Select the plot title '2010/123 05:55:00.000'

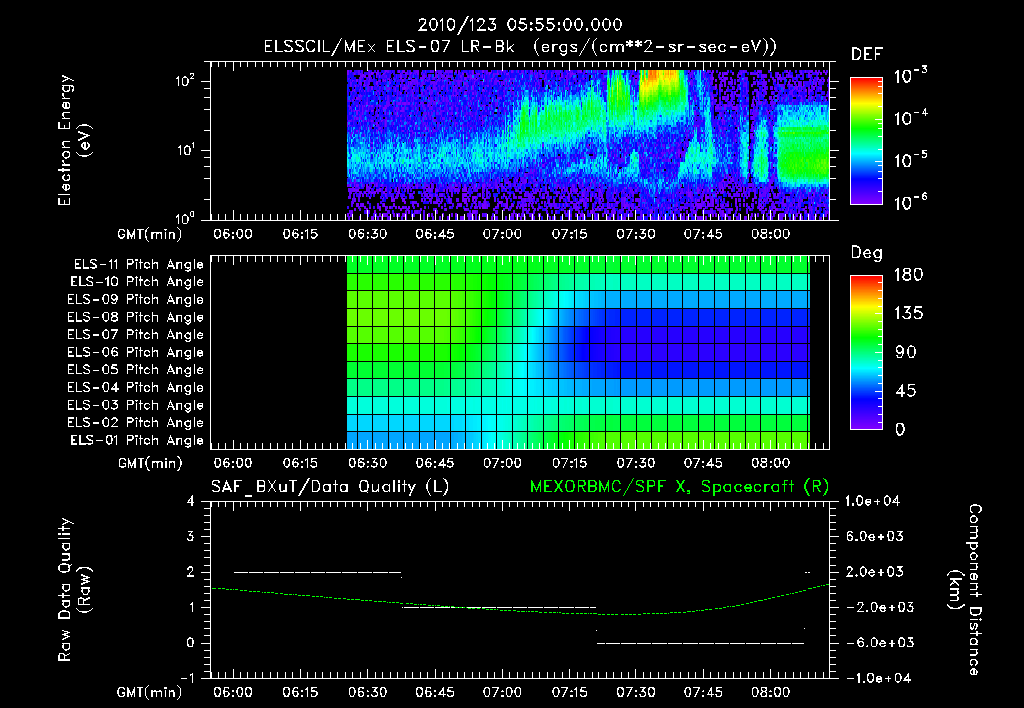point(520,25)
